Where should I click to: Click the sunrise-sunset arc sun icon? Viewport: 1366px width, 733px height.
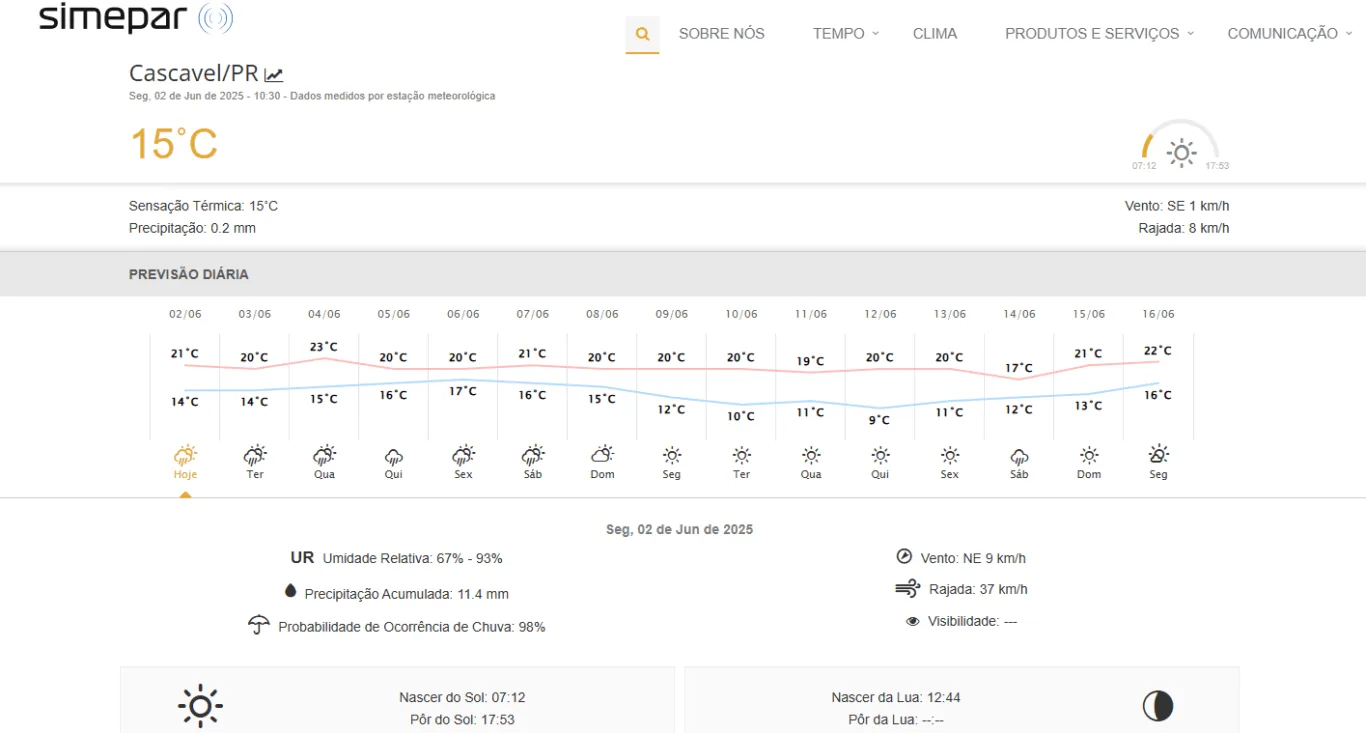(1182, 153)
